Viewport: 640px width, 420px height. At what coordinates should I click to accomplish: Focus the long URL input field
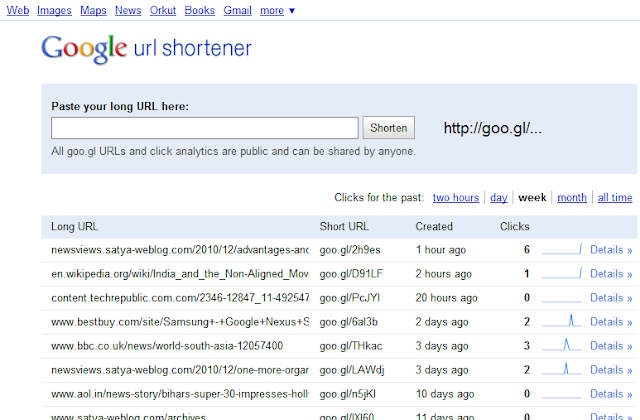click(205, 128)
